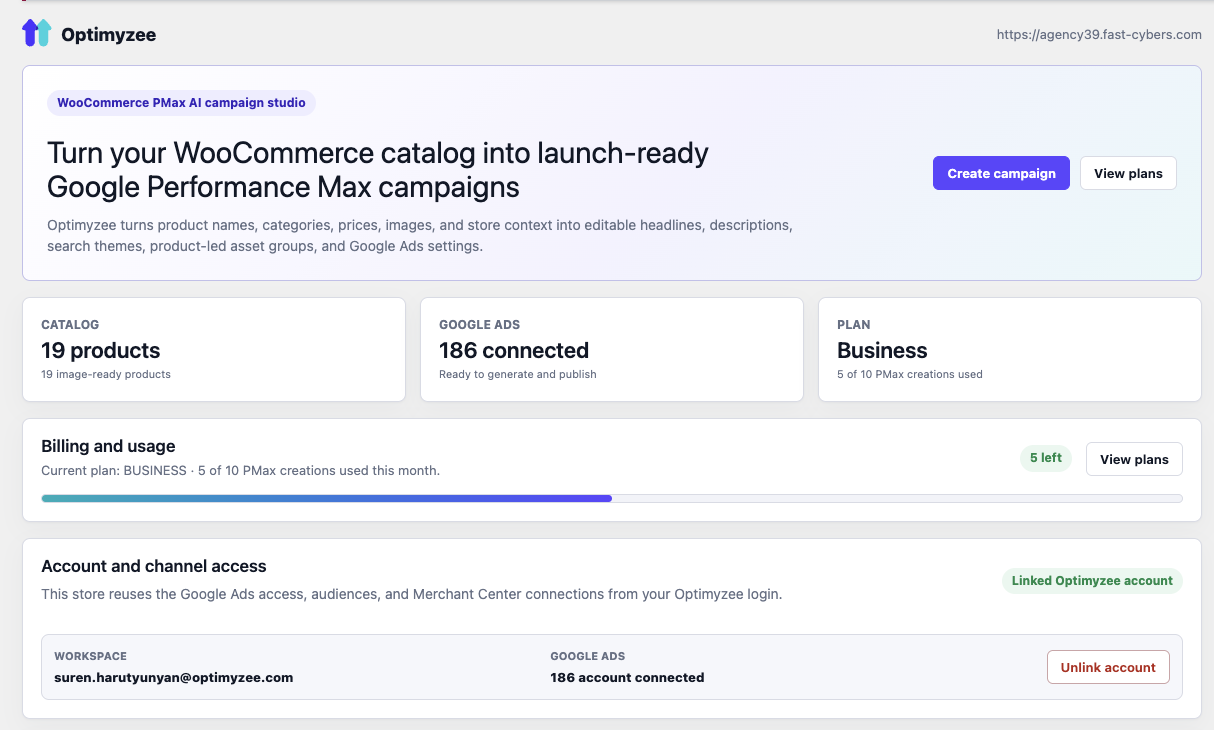The image size is (1214, 730).
Task: Click the Create campaign button
Action: click(x=1001, y=173)
